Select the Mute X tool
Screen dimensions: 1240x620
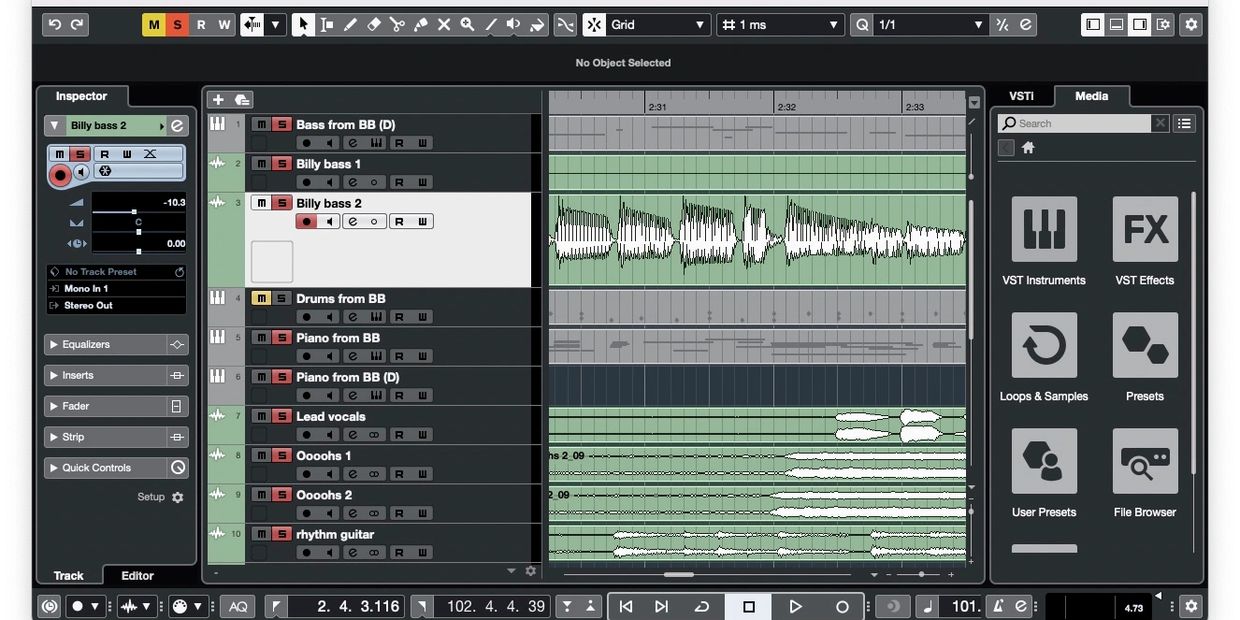(444, 25)
